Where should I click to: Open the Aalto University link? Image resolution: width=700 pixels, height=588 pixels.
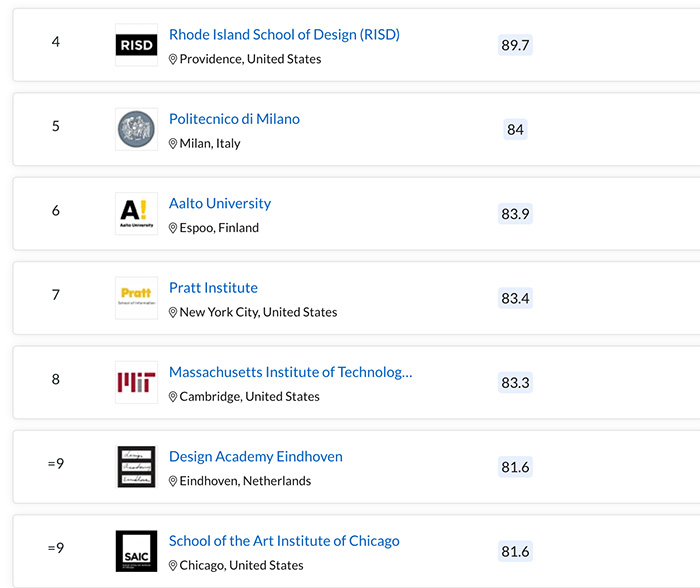tap(220, 203)
